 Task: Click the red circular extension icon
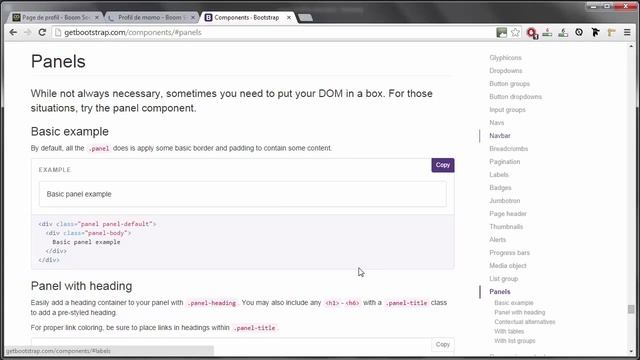click(532, 33)
